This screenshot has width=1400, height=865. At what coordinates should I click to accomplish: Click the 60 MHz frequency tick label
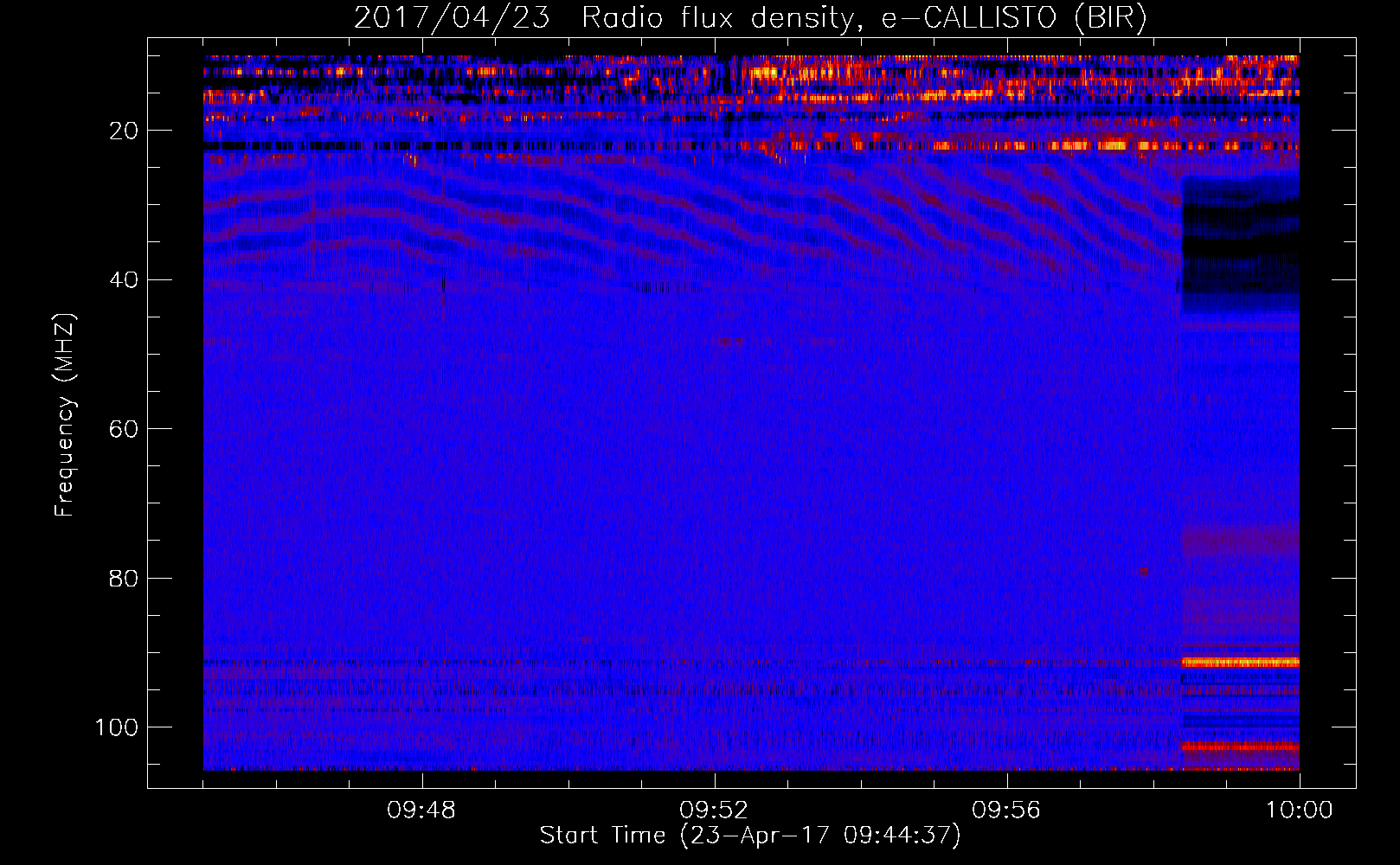point(124,429)
